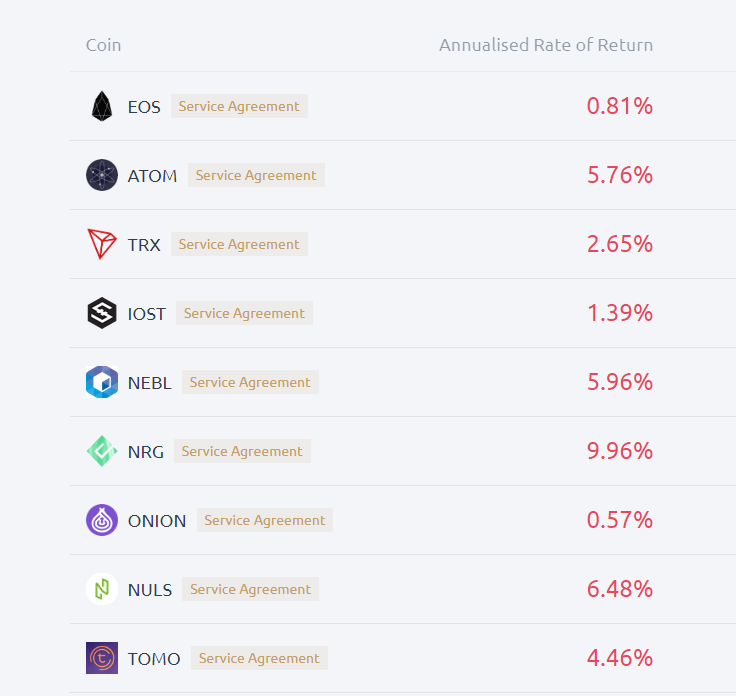View the TRX Service Agreement
Screen dimensions: 736x696
[x=239, y=244]
